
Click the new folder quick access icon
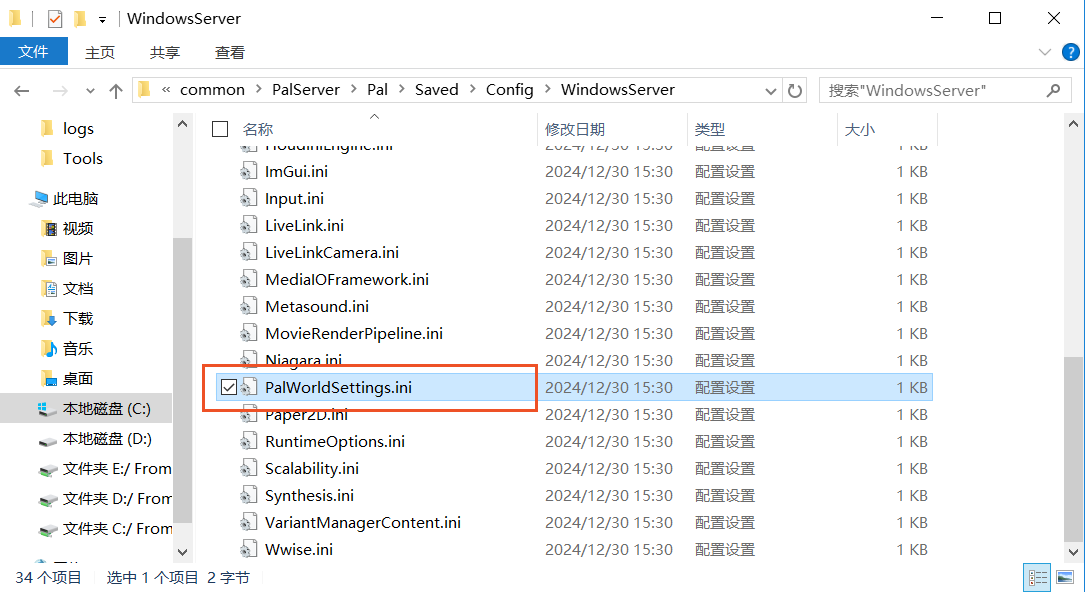80,19
